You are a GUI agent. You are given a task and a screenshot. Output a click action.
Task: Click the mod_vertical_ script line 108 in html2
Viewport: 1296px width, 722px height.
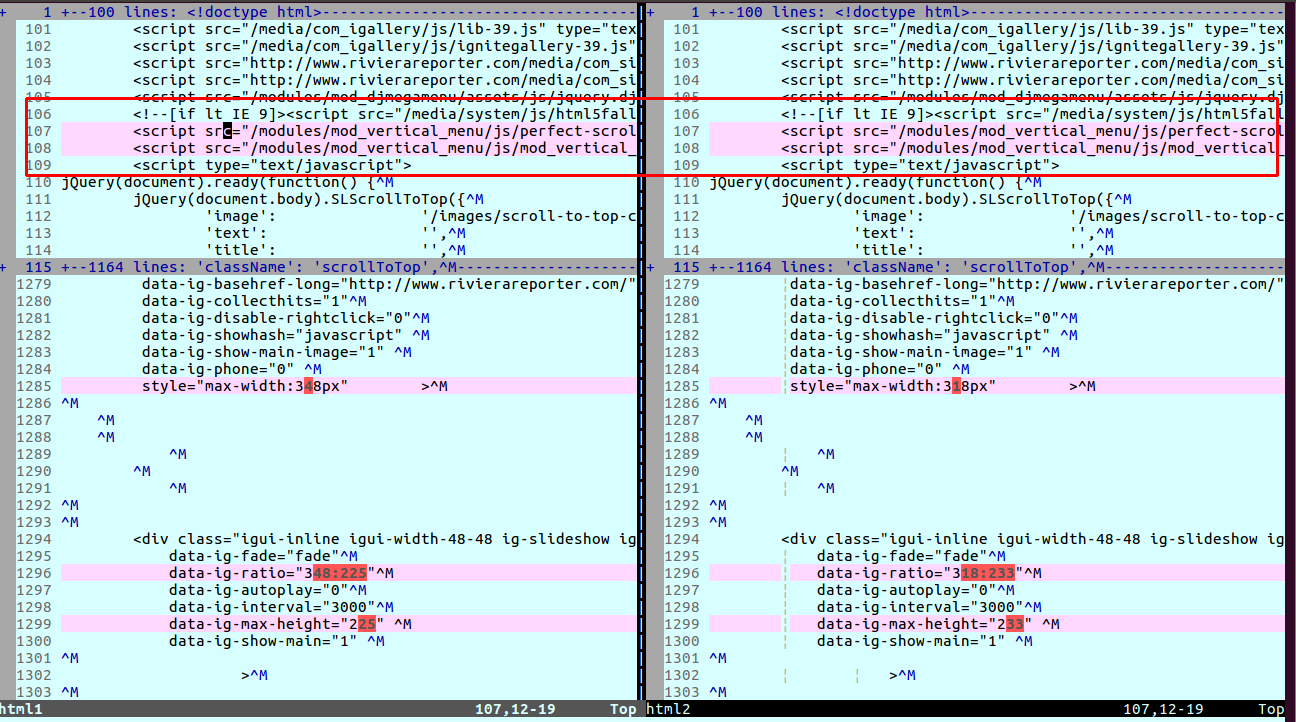[1033, 149]
